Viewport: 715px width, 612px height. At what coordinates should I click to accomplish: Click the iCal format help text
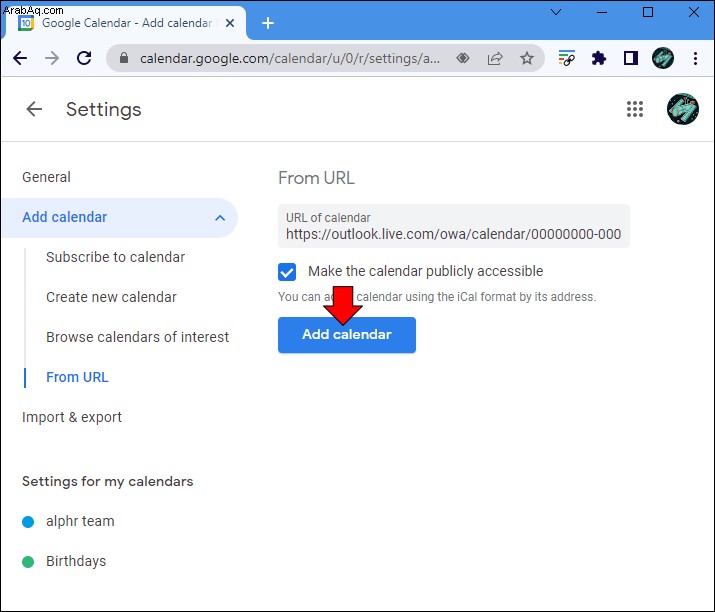pyautogui.click(x=437, y=297)
